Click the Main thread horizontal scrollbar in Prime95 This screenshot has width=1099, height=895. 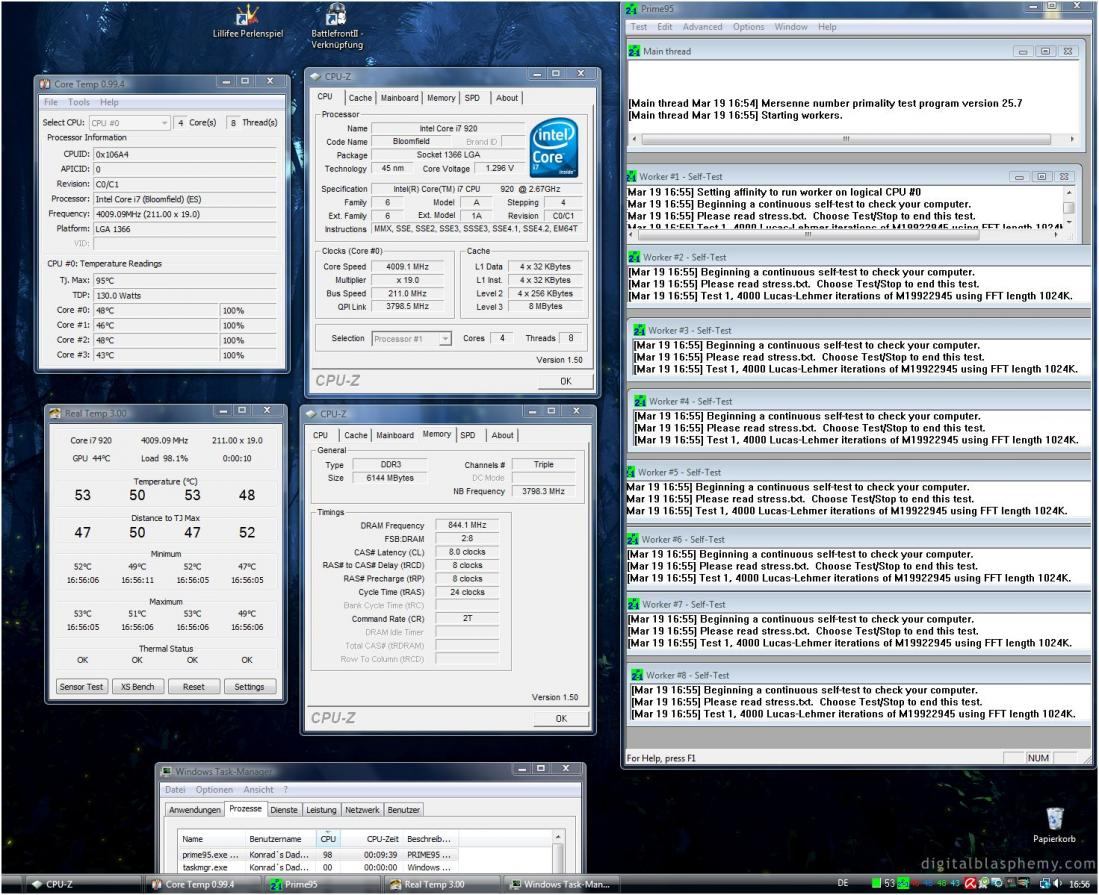pos(853,139)
